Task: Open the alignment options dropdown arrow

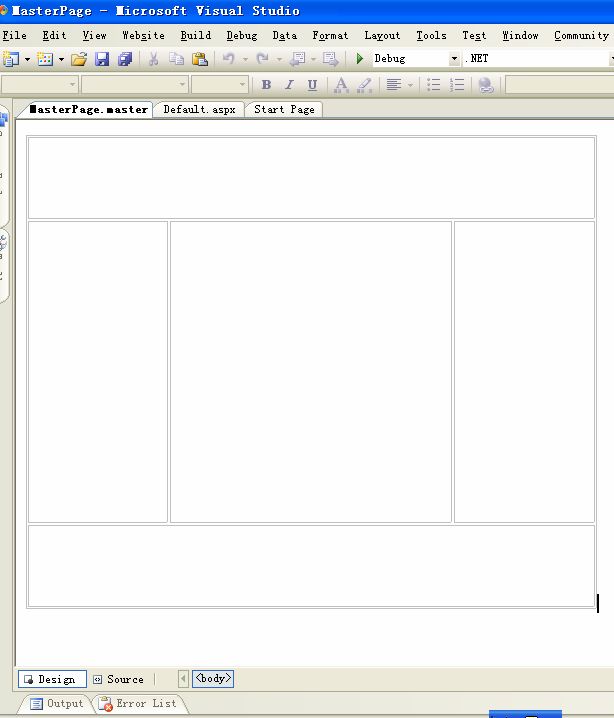Action: [410, 85]
